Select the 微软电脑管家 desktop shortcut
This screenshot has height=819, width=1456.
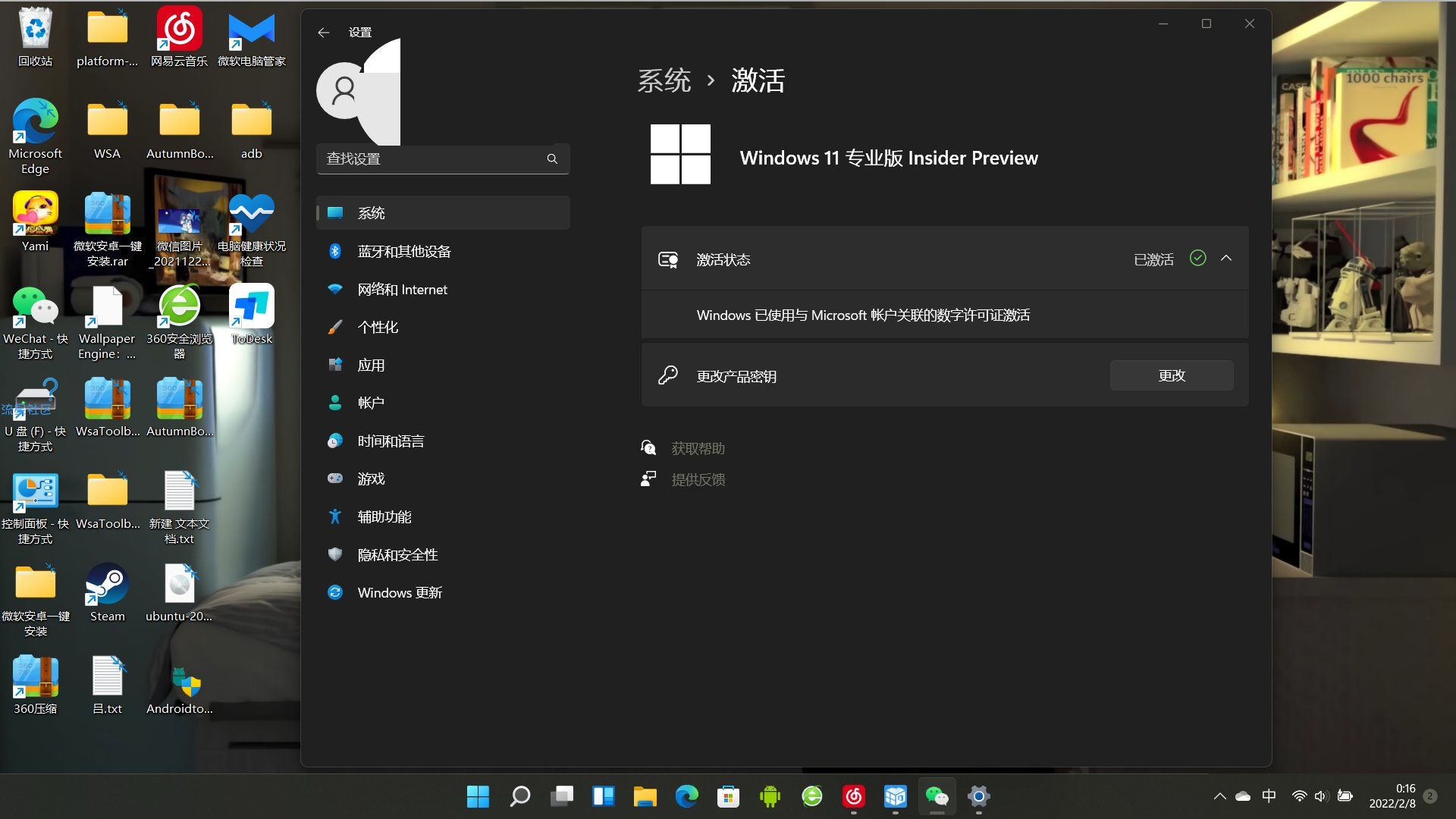[252, 36]
